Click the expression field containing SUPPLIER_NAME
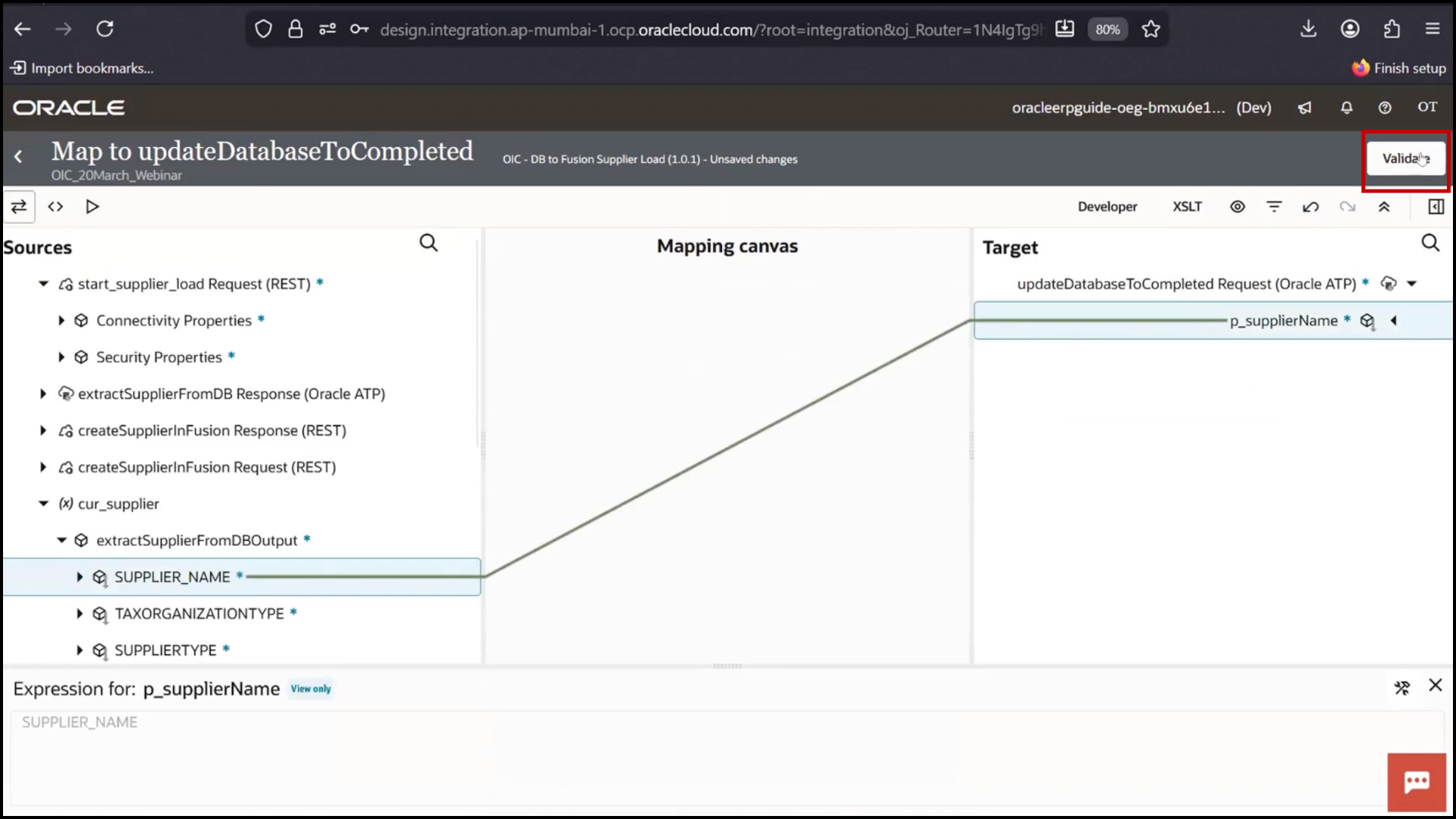The height and width of the screenshot is (819, 1456). coord(726,757)
